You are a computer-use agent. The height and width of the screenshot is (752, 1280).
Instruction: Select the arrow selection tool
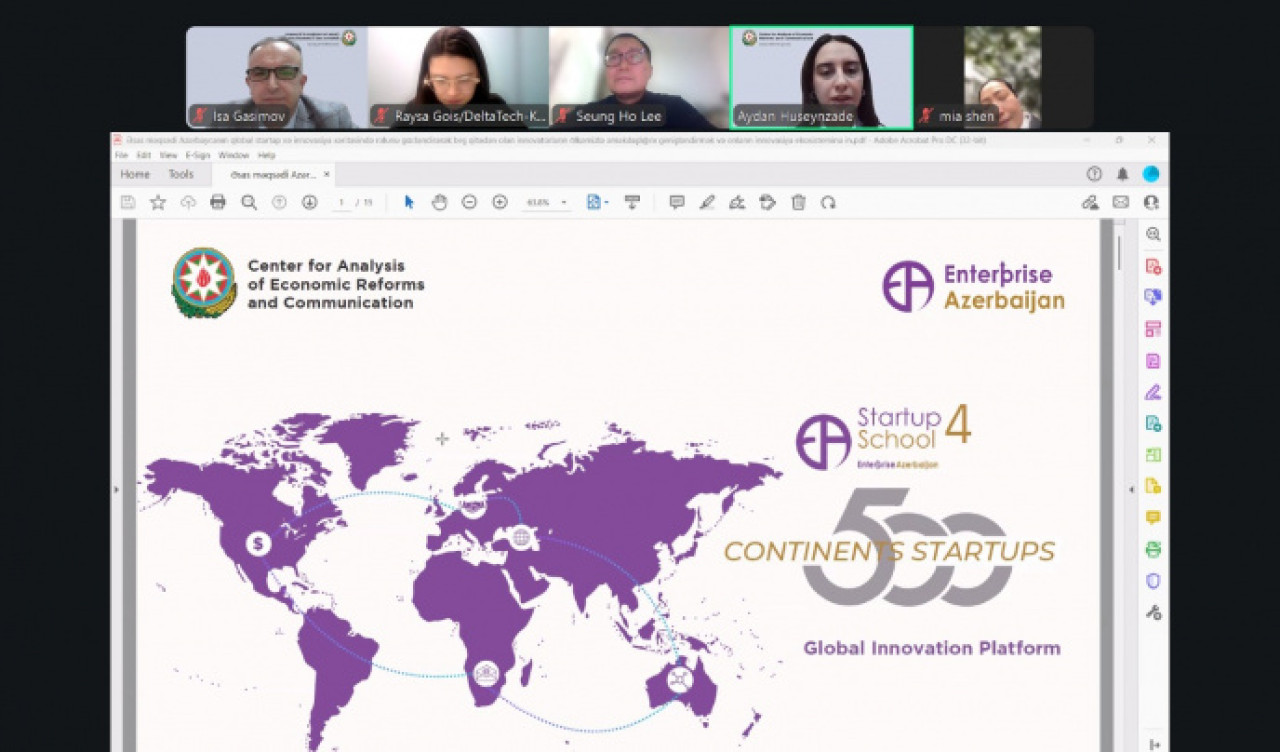409,202
